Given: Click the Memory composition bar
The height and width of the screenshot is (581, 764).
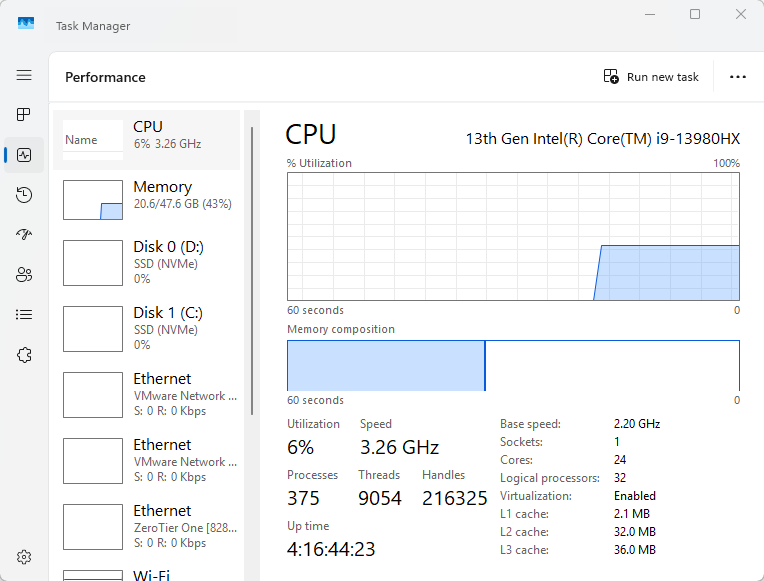Looking at the screenshot, I should pos(513,366).
